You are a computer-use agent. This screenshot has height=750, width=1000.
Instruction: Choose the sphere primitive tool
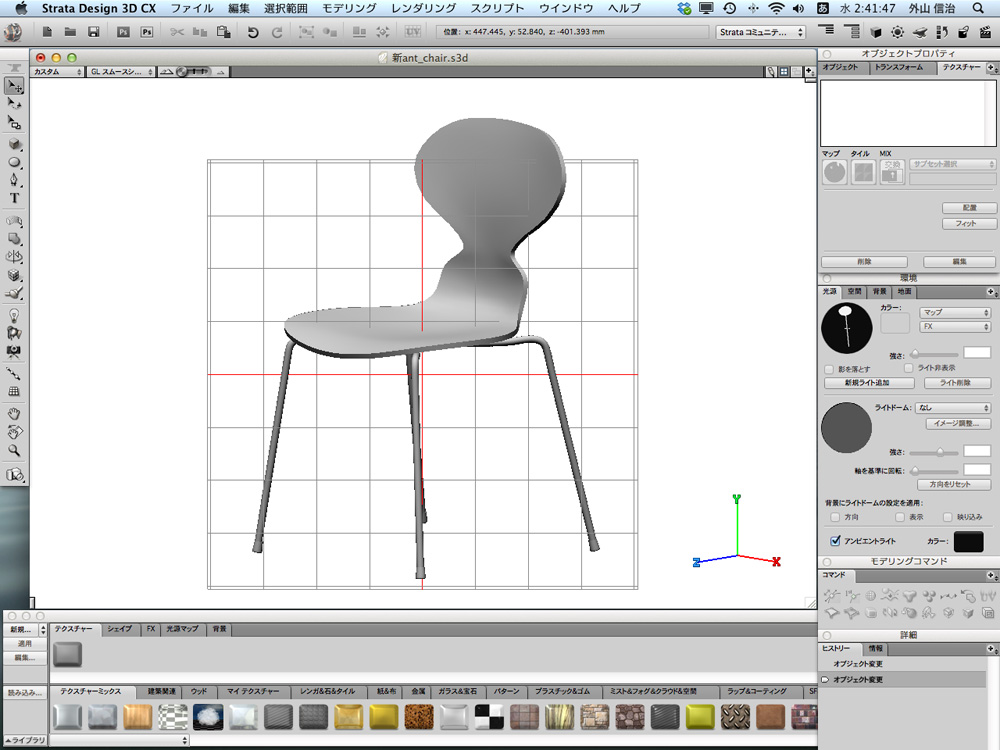(x=14, y=162)
